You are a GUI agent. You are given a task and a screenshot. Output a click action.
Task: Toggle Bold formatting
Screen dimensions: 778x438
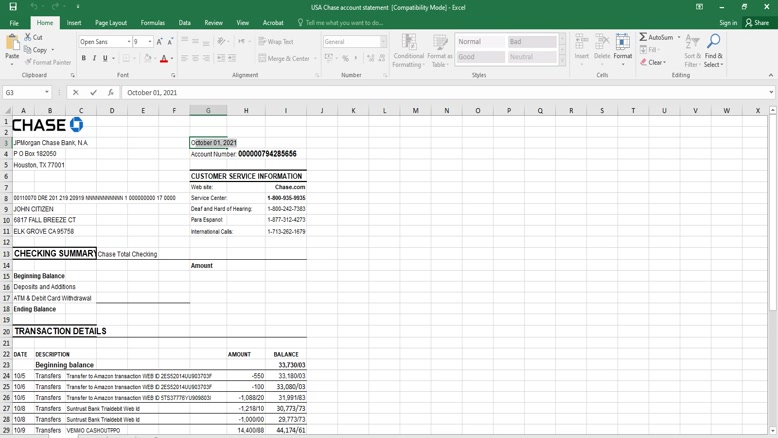(84, 59)
